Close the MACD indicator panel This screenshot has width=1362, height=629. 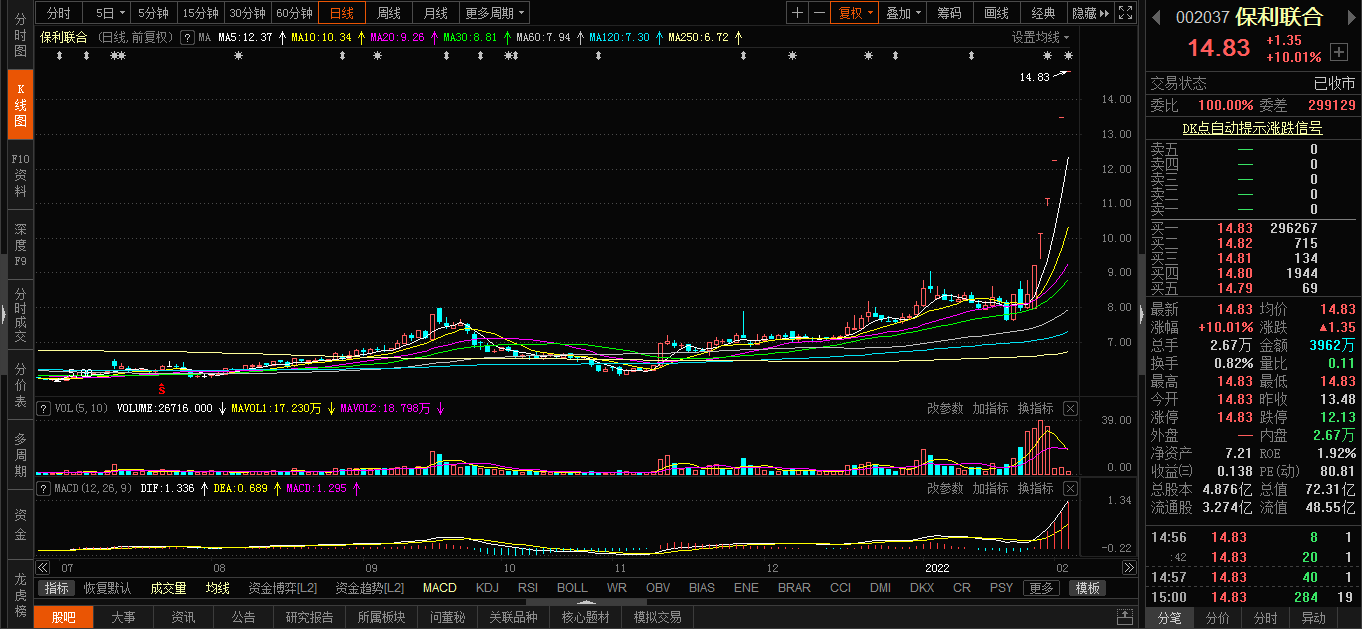tap(1070, 488)
